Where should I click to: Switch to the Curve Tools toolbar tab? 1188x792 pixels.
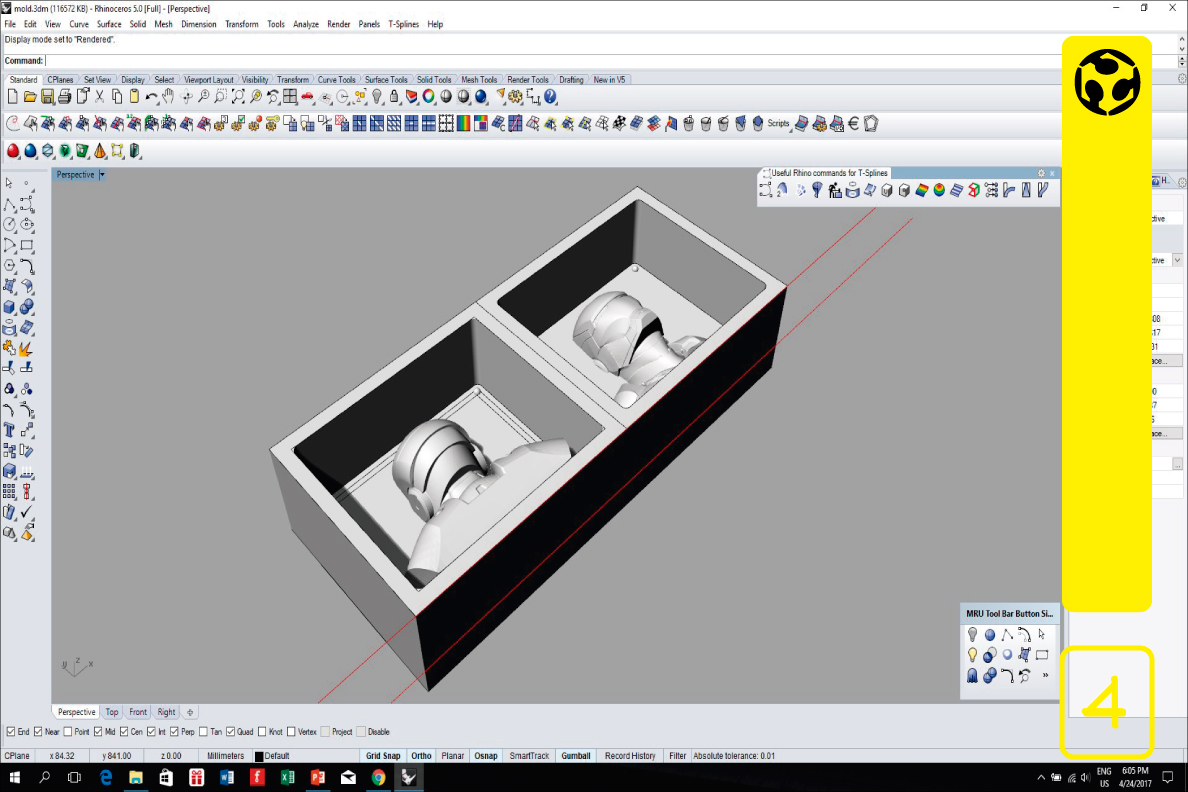click(x=336, y=80)
